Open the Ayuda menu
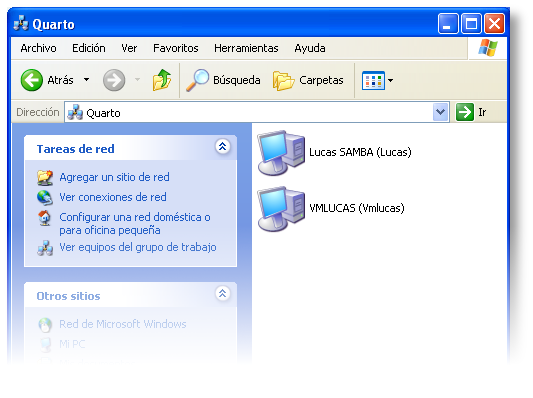533x398 pixels. pos(310,48)
